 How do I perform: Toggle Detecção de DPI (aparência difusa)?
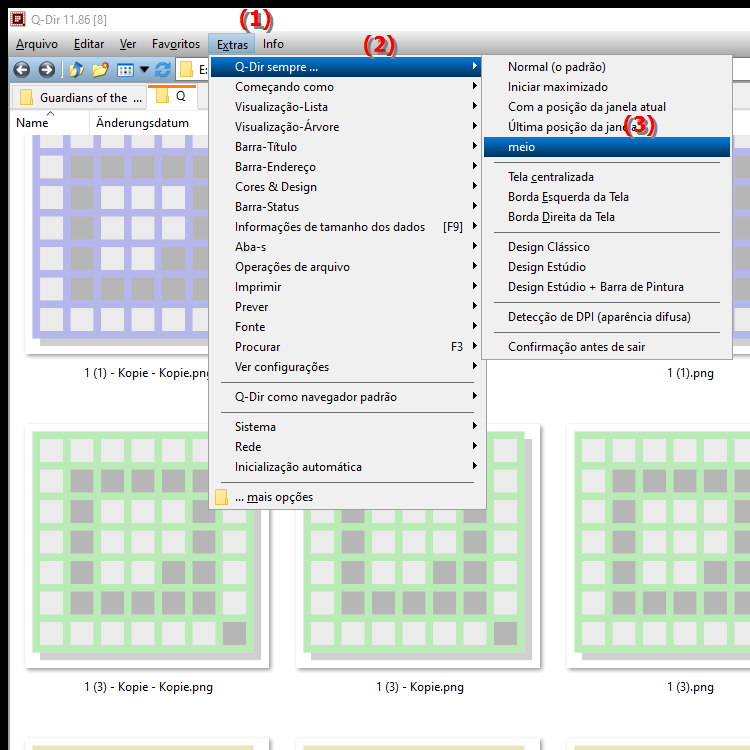coord(607,317)
